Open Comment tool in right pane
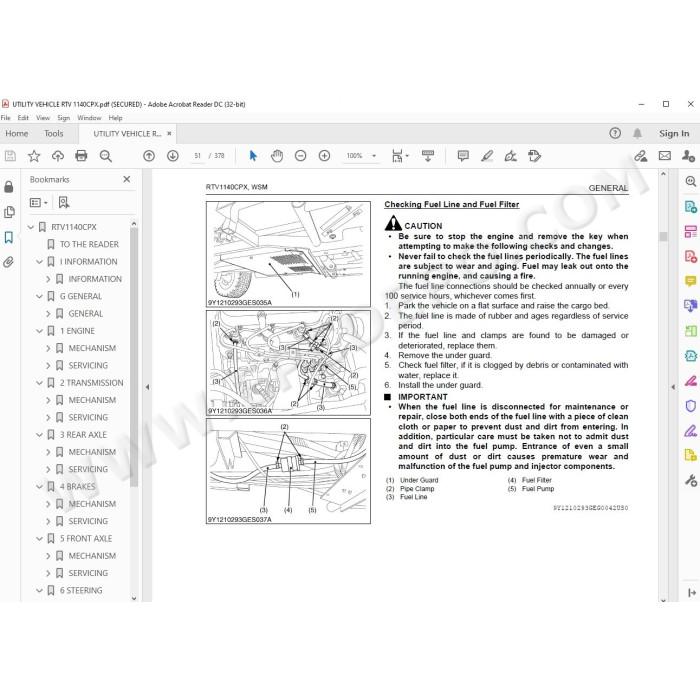This screenshot has width=700, height=700. coord(691,281)
